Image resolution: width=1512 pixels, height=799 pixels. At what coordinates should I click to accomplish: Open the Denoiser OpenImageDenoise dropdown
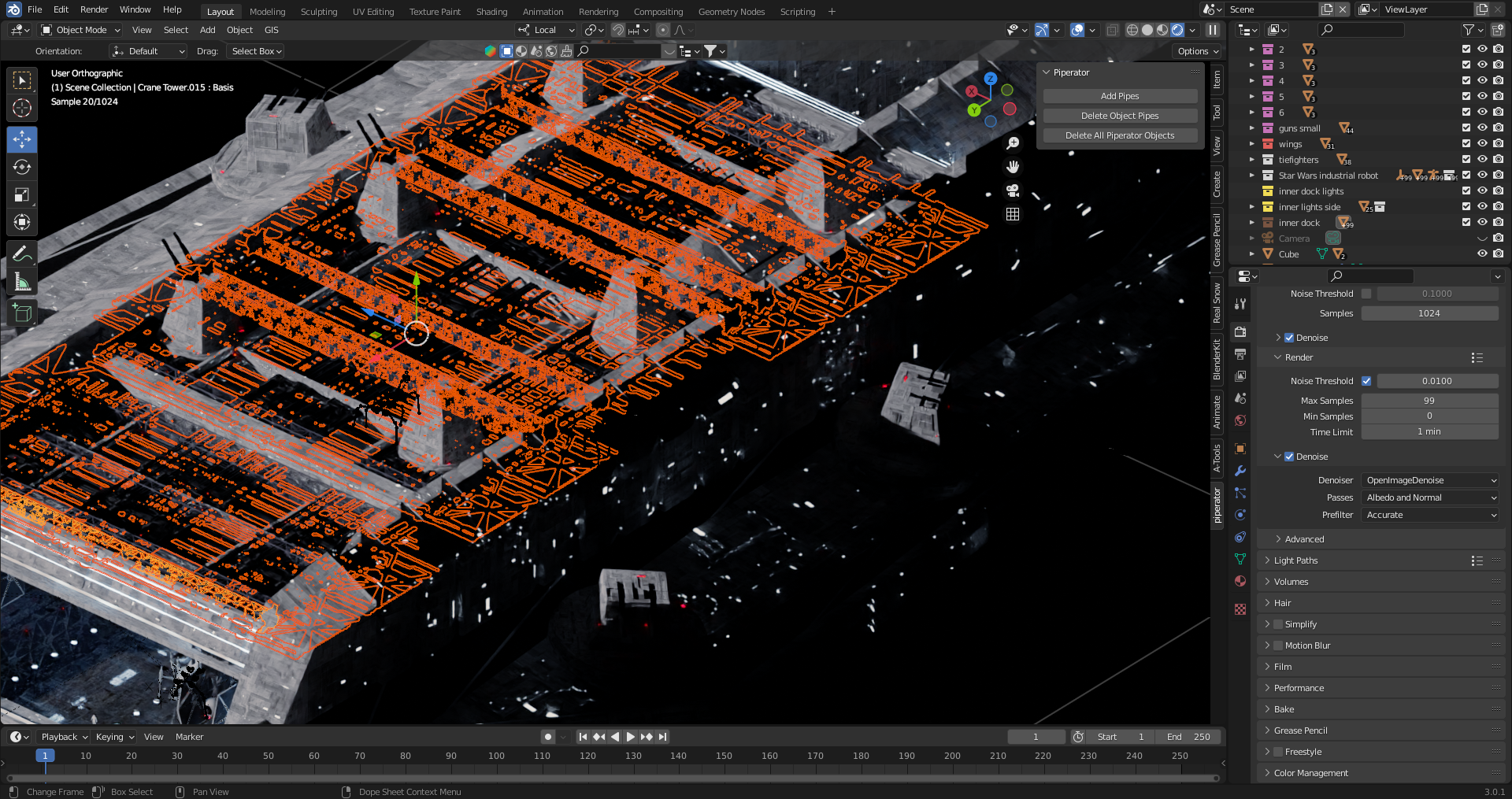(1430, 480)
